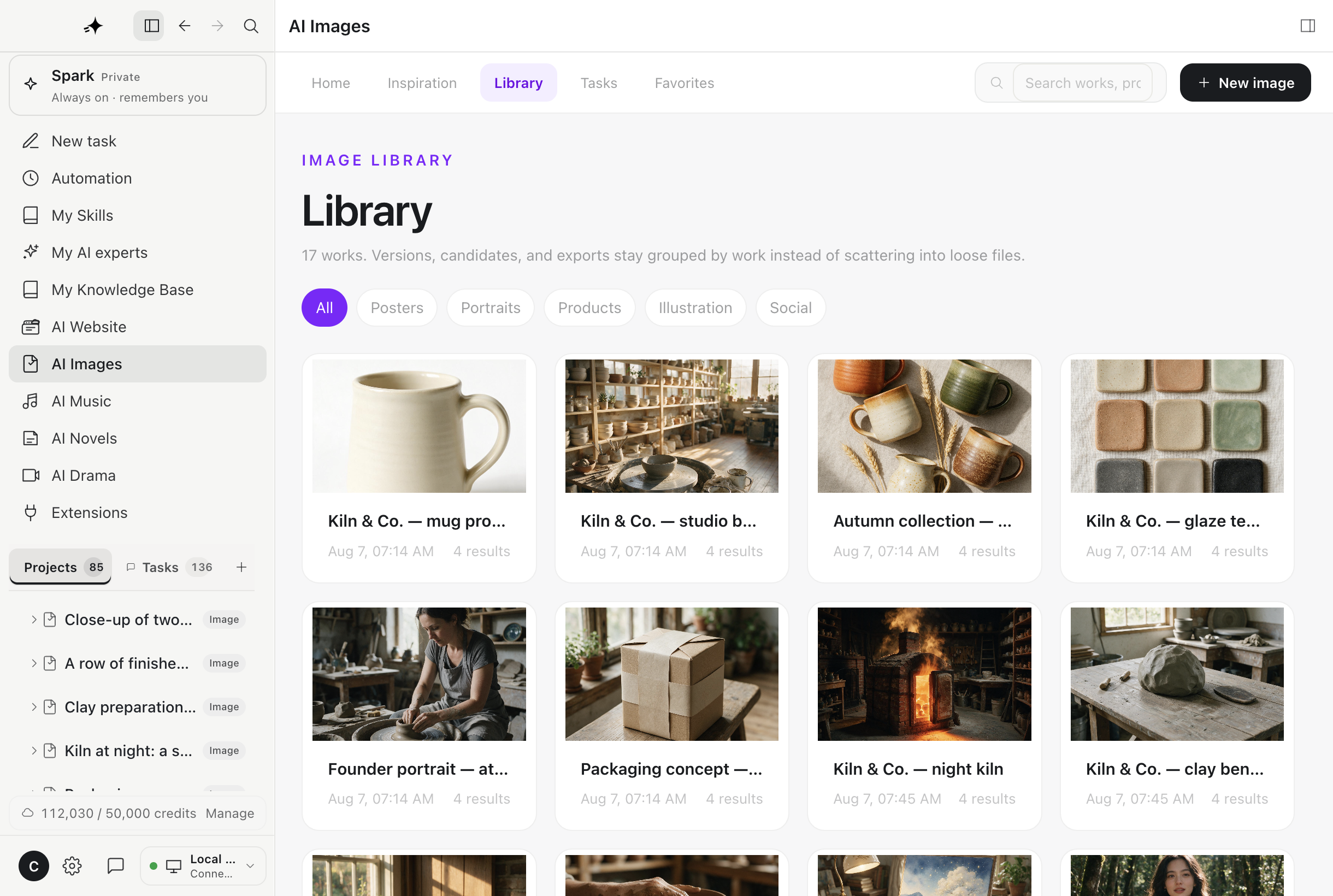
Task: Open settings with the gear icon
Action: [72, 866]
